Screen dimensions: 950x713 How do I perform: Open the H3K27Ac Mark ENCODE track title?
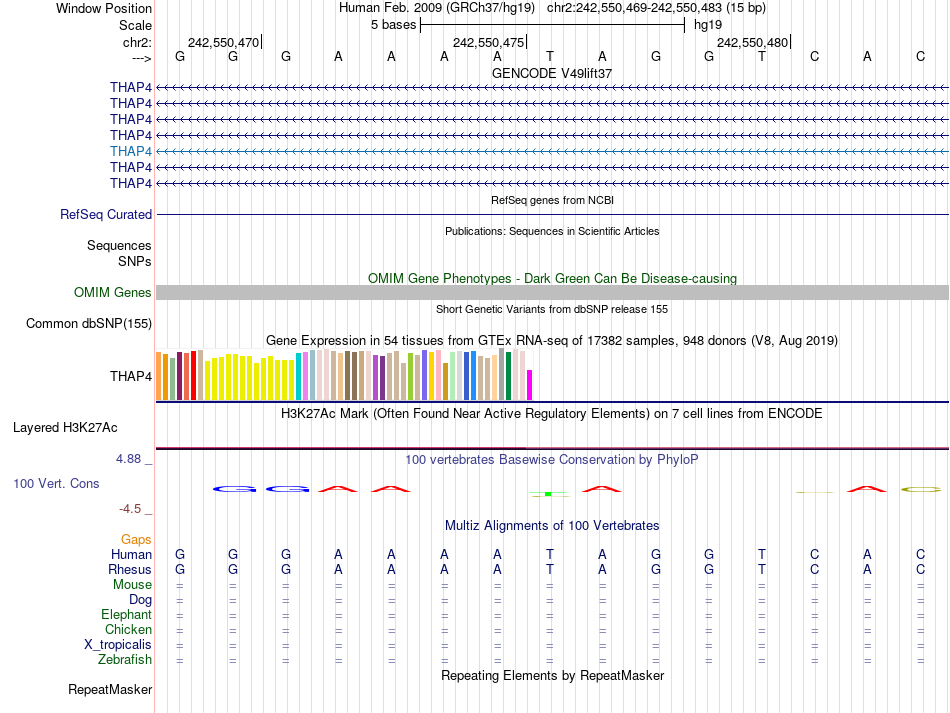click(x=552, y=414)
